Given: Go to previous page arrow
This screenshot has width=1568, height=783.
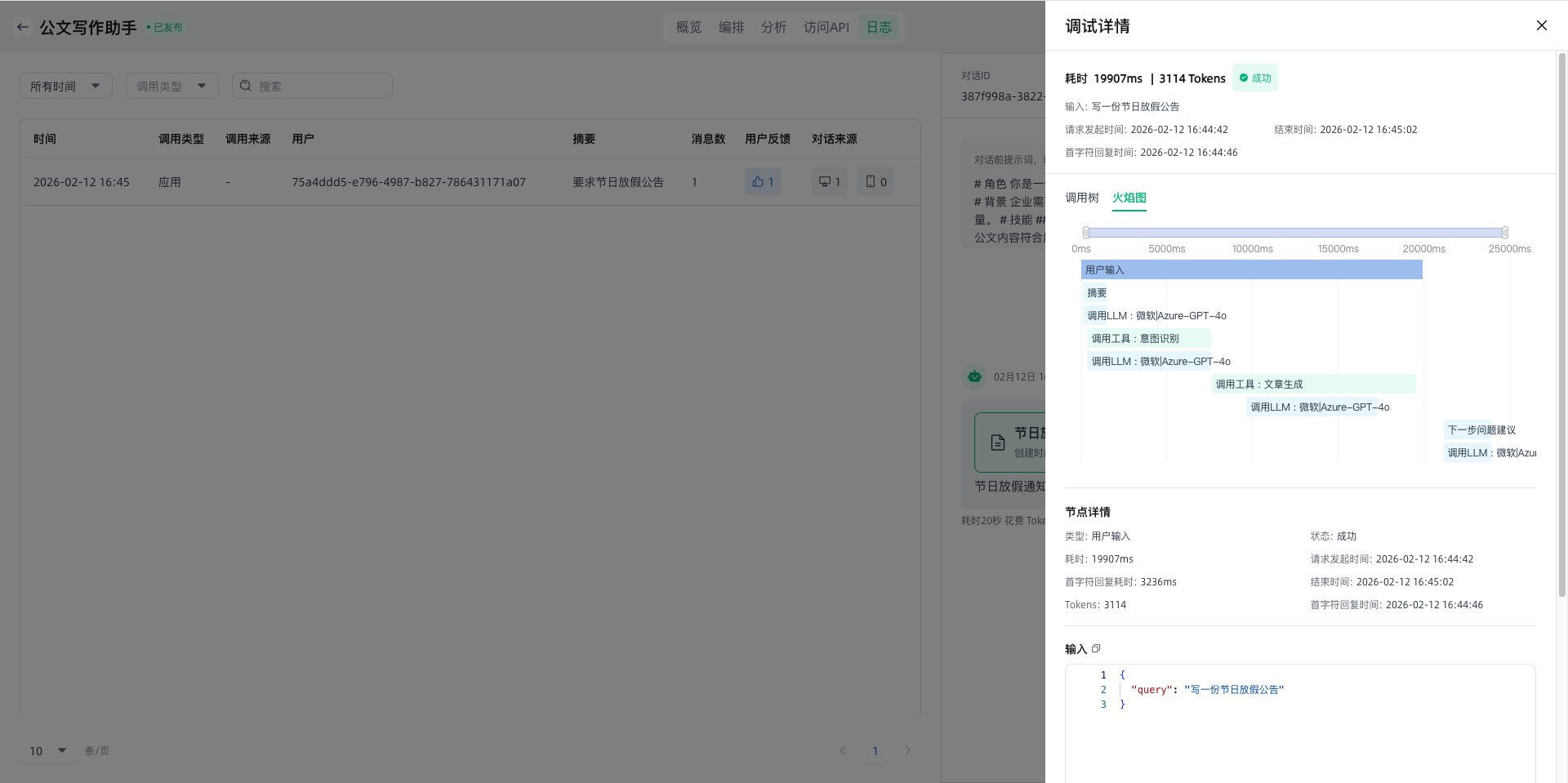Looking at the screenshot, I should tap(843, 750).
